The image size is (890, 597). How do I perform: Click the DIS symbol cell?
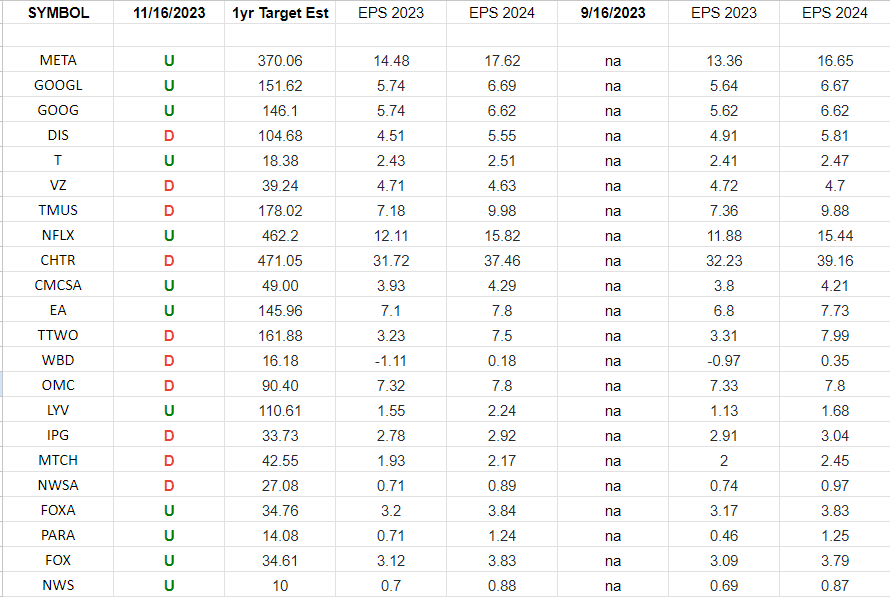(x=58, y=135)
